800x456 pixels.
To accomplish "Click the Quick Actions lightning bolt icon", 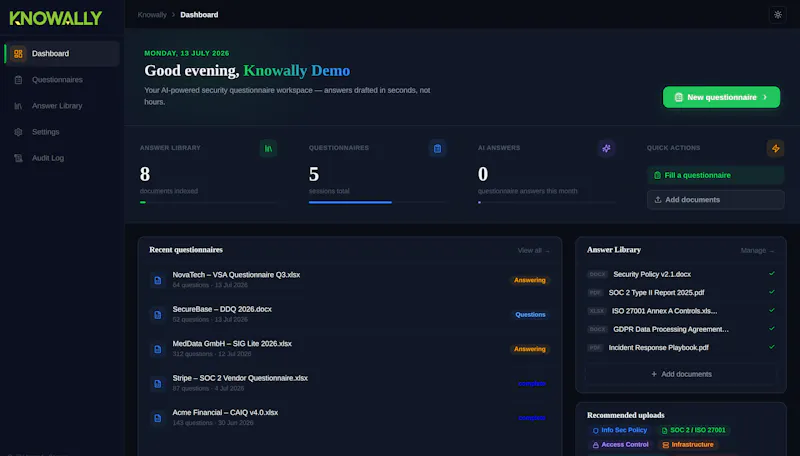I will (776, 148).
